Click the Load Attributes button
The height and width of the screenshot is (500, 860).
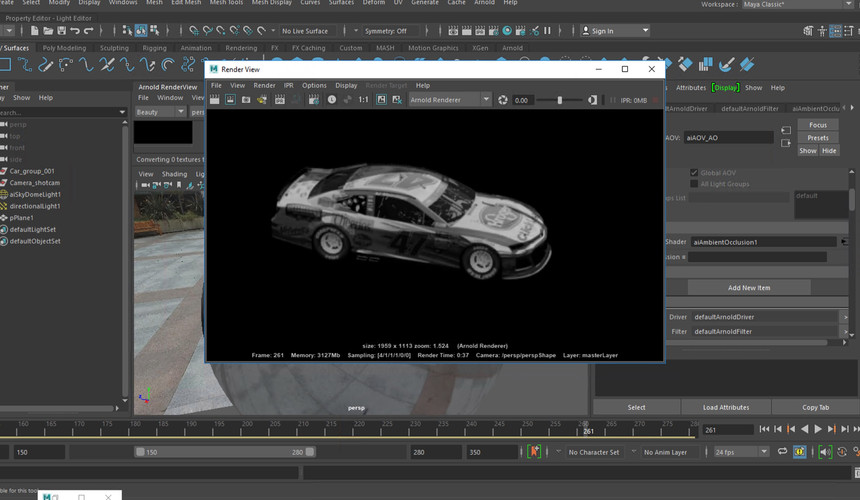[726, 407]
